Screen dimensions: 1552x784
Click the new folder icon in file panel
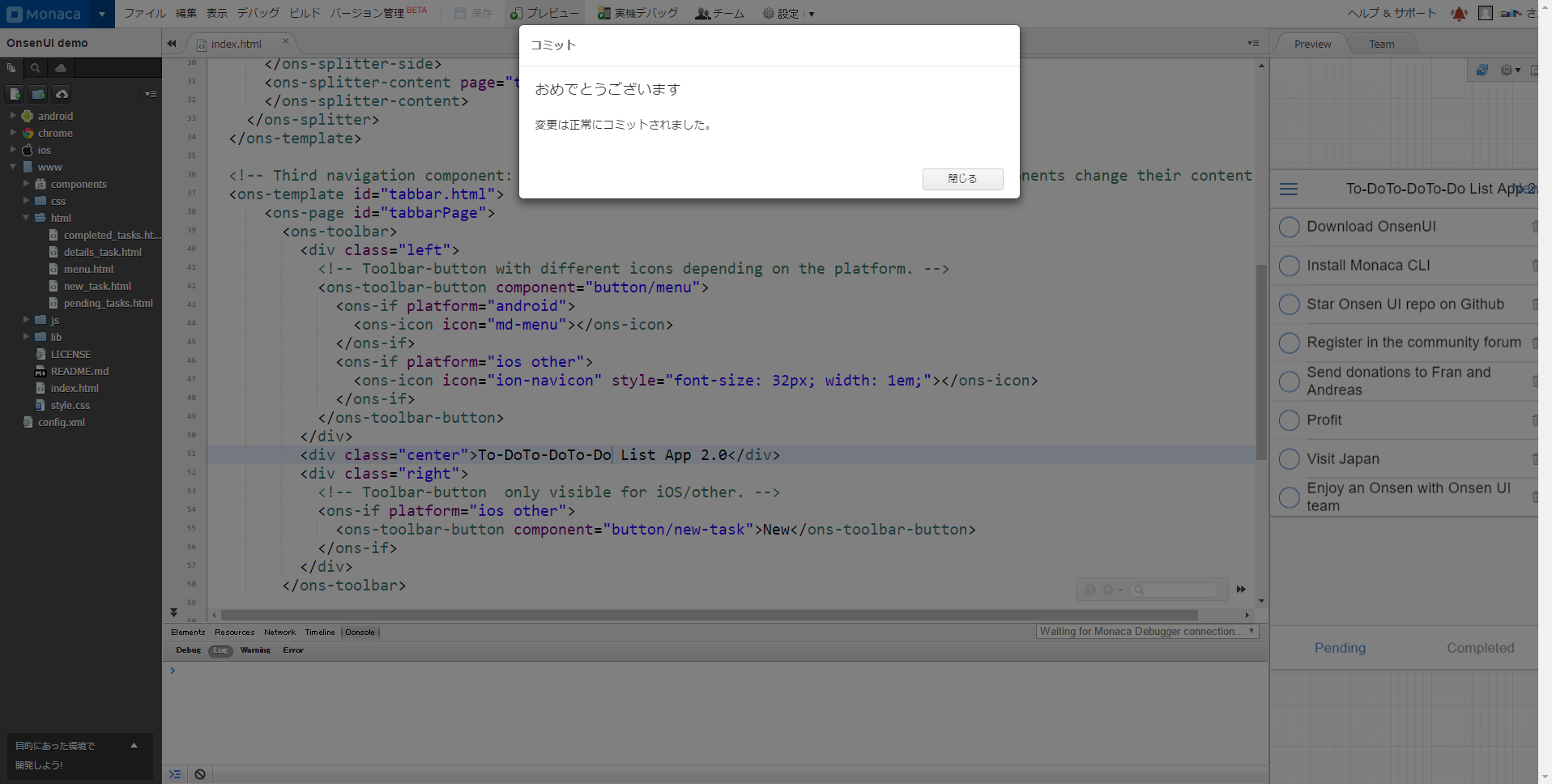(38, 94)
